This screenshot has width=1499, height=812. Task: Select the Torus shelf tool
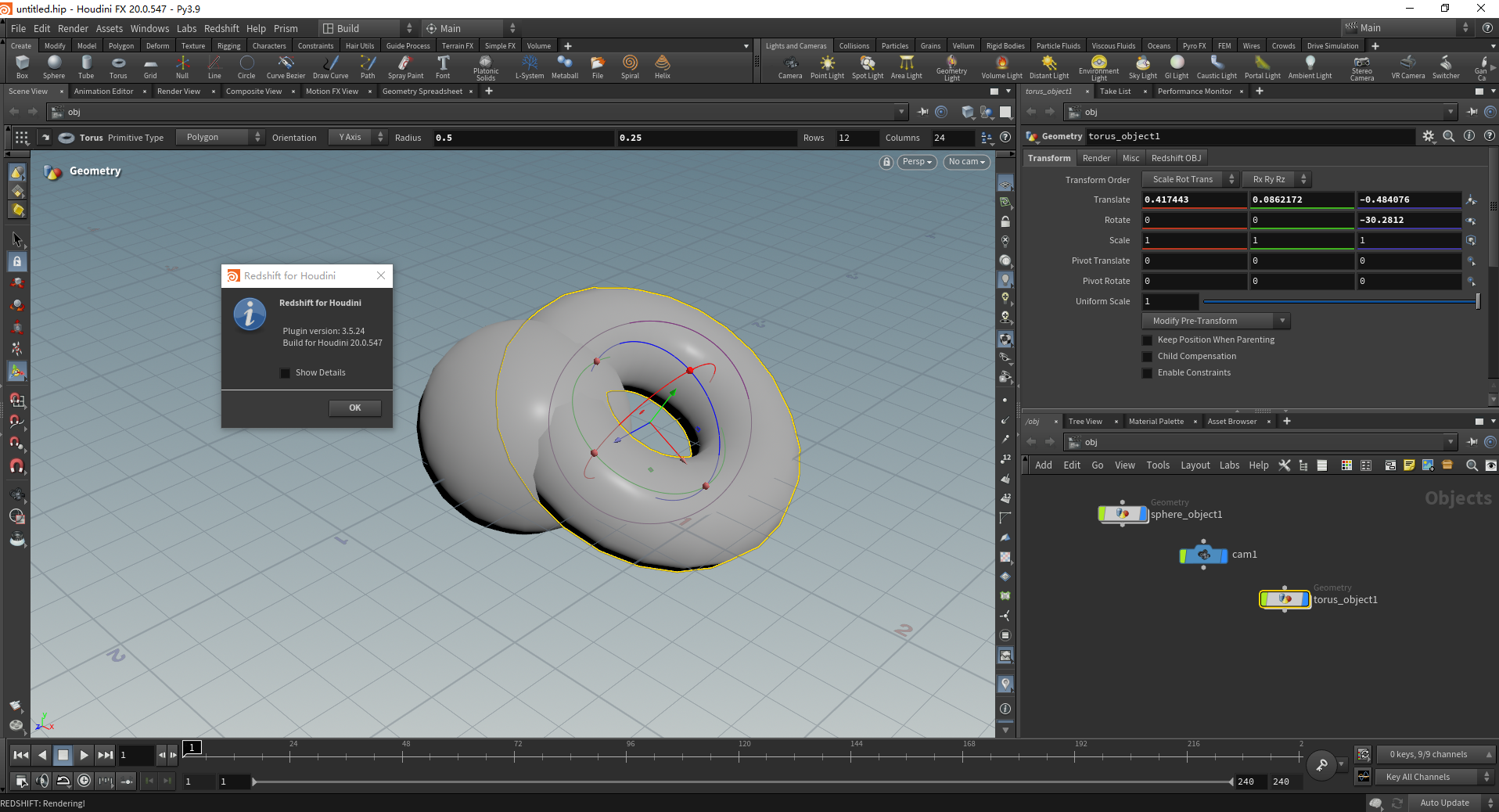point(118,66)
